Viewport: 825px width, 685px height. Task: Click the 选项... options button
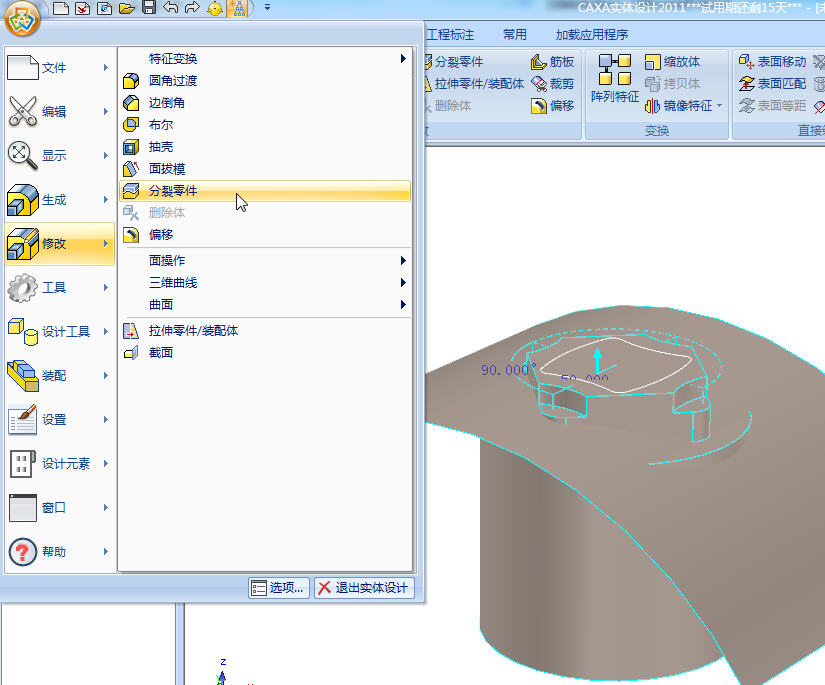(278, 588)
